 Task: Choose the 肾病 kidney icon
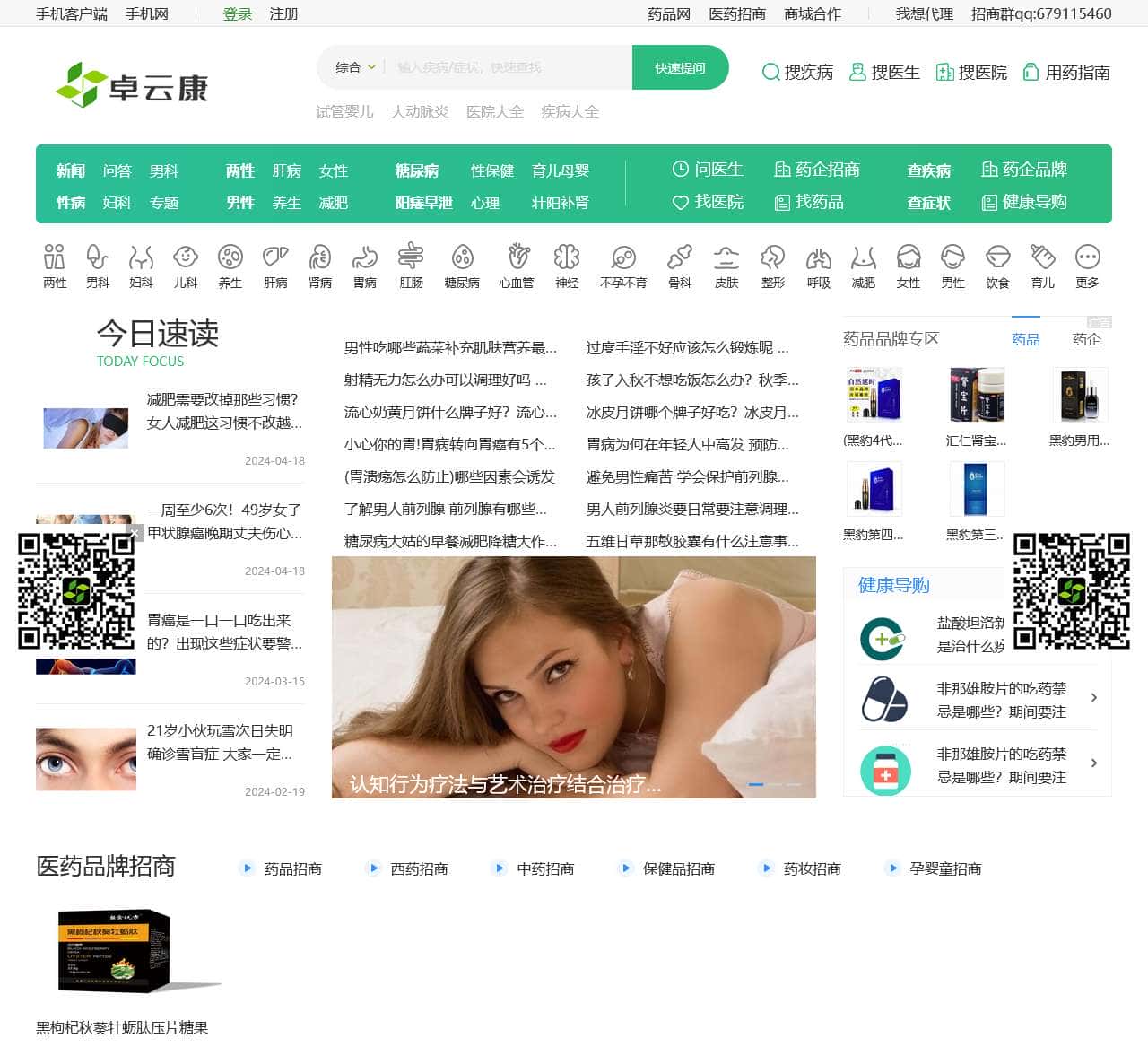click(x=320, y=257)
